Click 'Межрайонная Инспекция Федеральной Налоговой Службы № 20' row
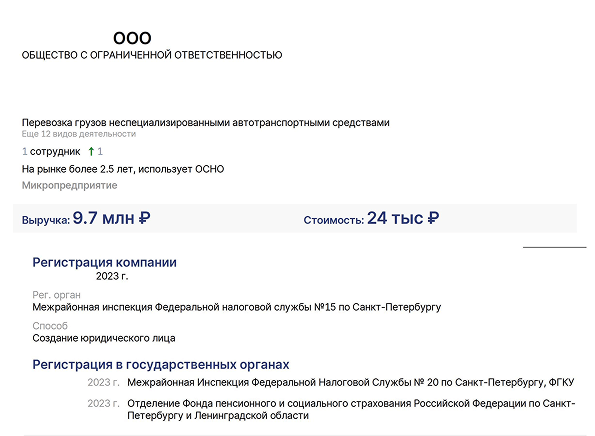Viewport: 595px width, 436px height. 351,382
